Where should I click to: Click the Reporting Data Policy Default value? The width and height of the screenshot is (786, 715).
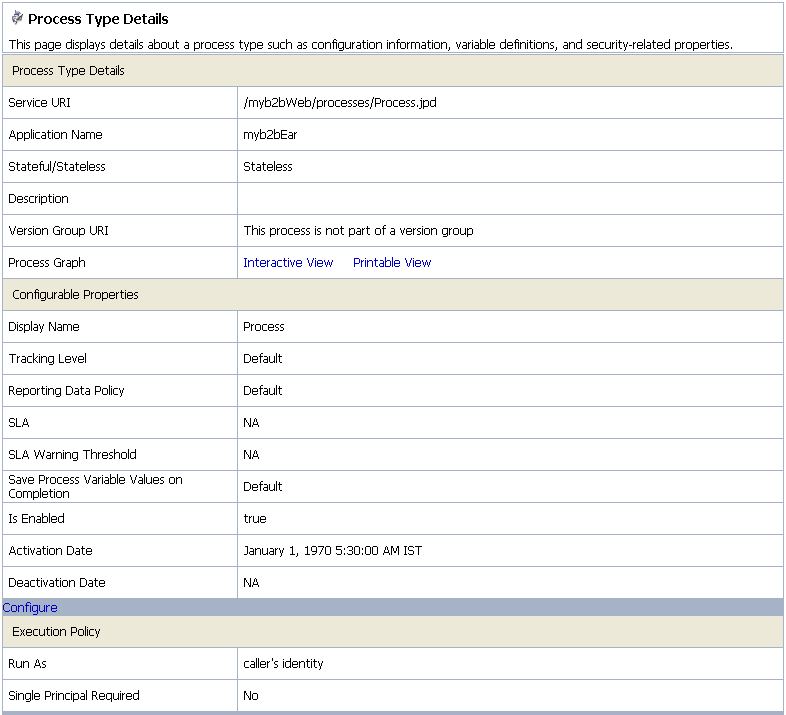click(x=263, y=391)
